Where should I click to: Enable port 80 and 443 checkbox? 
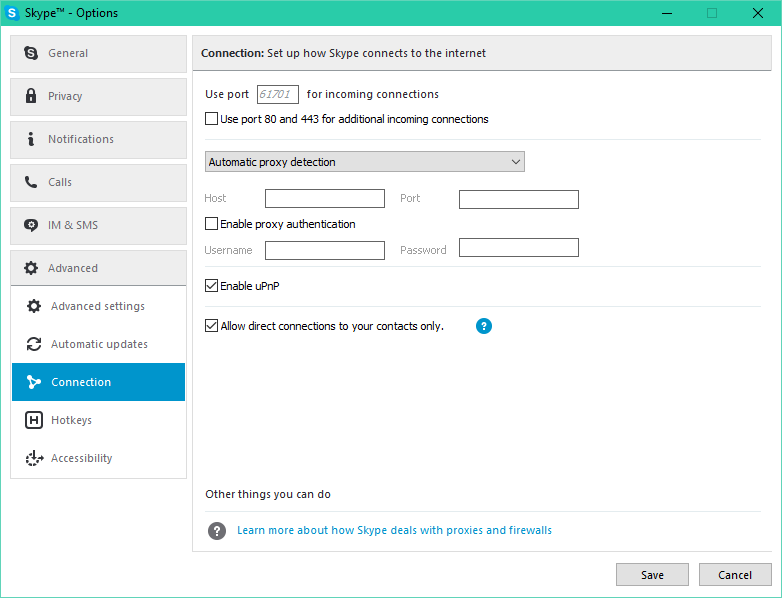click(x=211, y=119)
